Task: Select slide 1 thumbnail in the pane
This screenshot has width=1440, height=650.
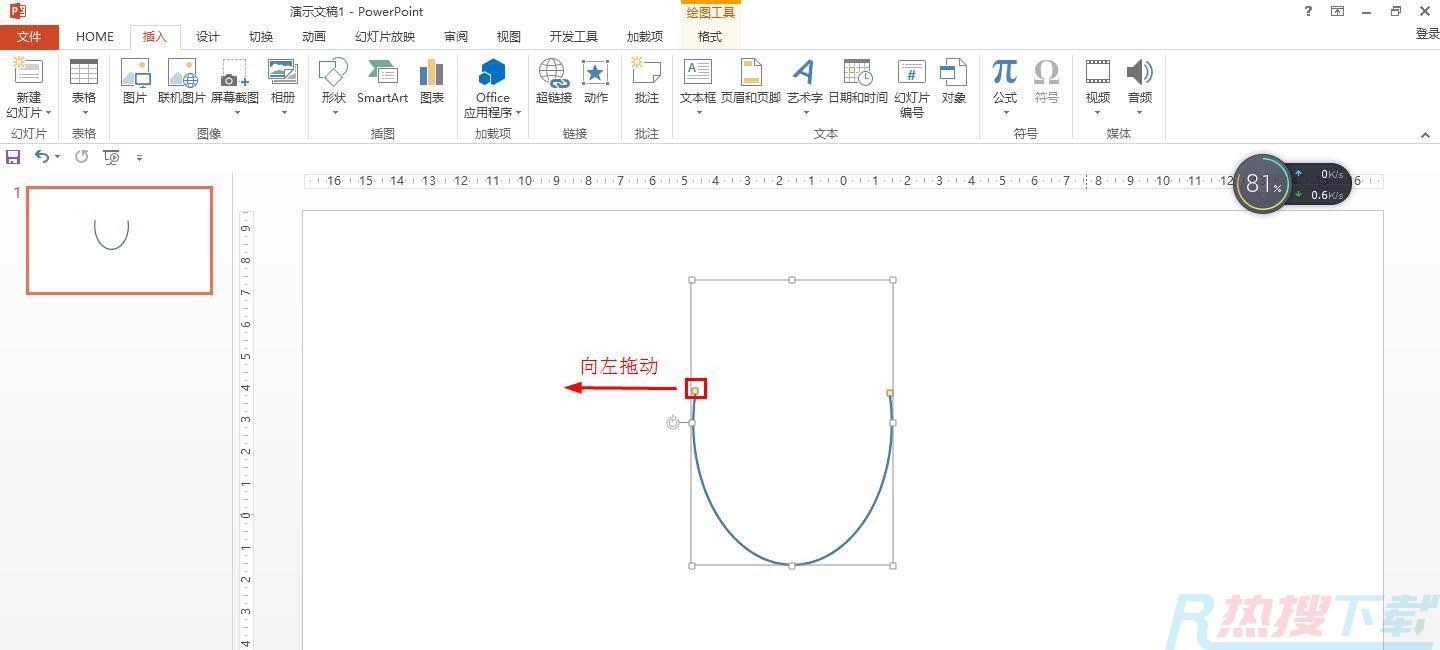Action: (119, 240)
